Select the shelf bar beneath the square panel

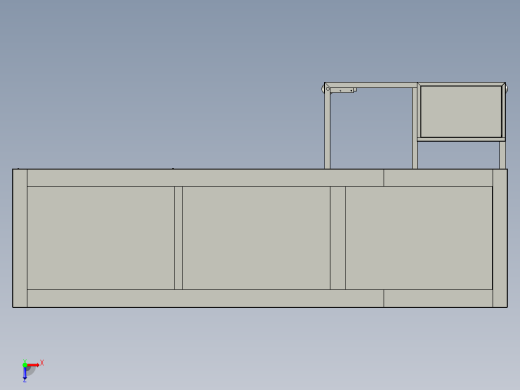(x=461, y=139)
